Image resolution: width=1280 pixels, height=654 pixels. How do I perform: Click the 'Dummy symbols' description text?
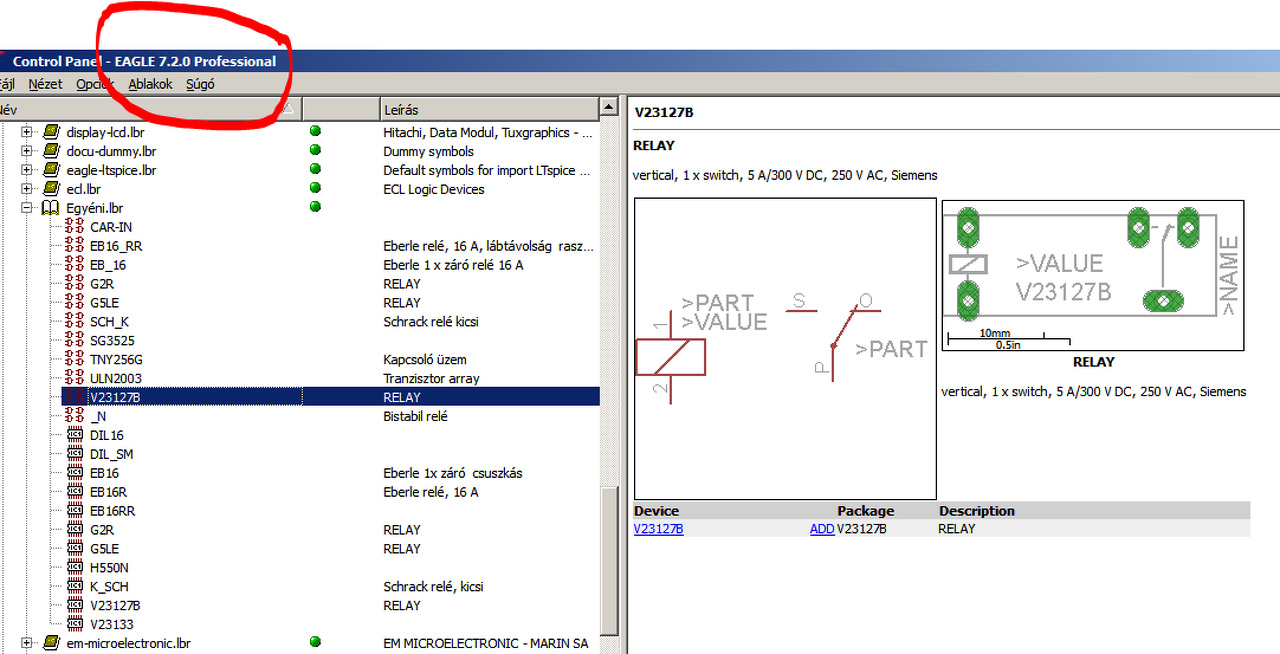pyautogui.click(x=429, y=151)
